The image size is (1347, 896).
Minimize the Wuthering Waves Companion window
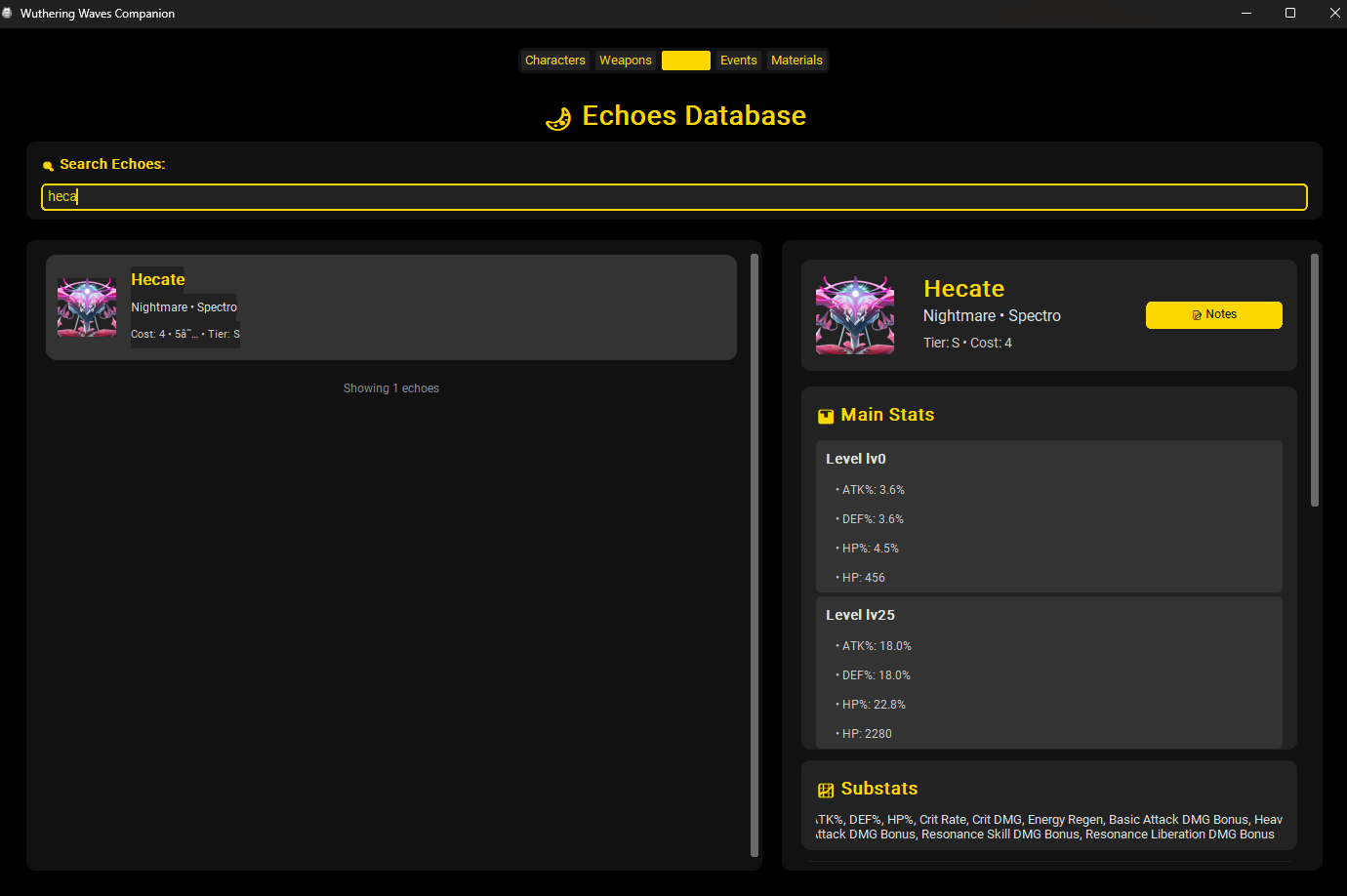tap(1246, 13)
